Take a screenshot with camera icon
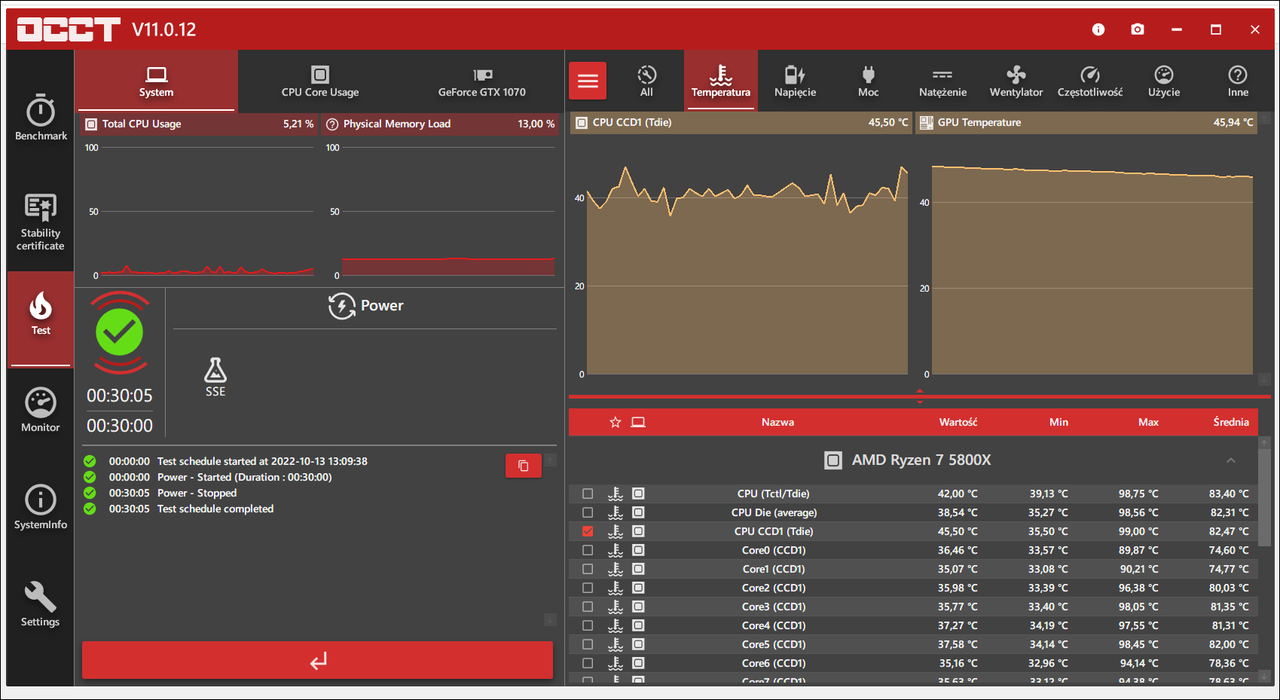This screenshot has height=700, width=1280. tap(1137, 29)
